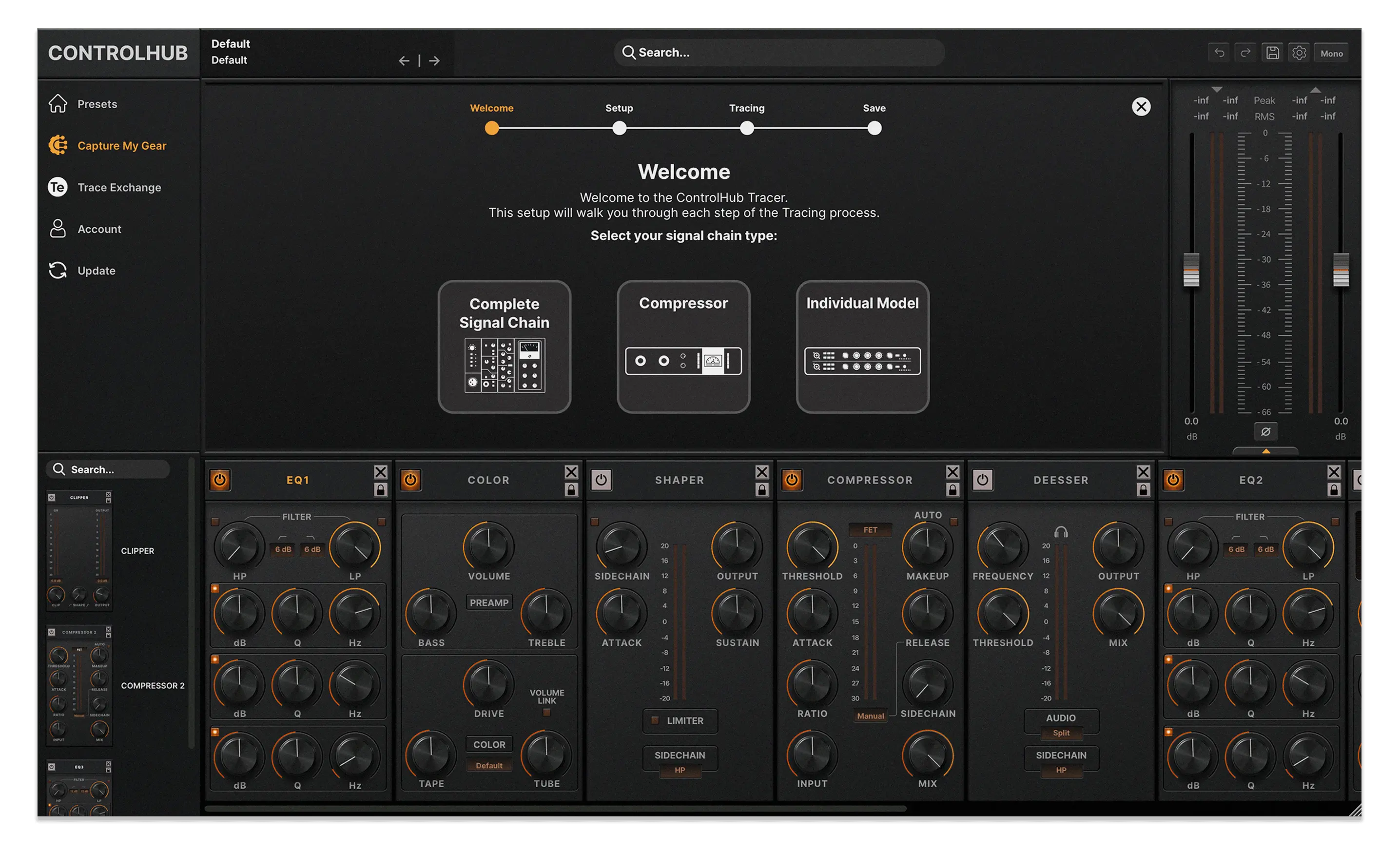Select the Setup step

pos(619,128)
